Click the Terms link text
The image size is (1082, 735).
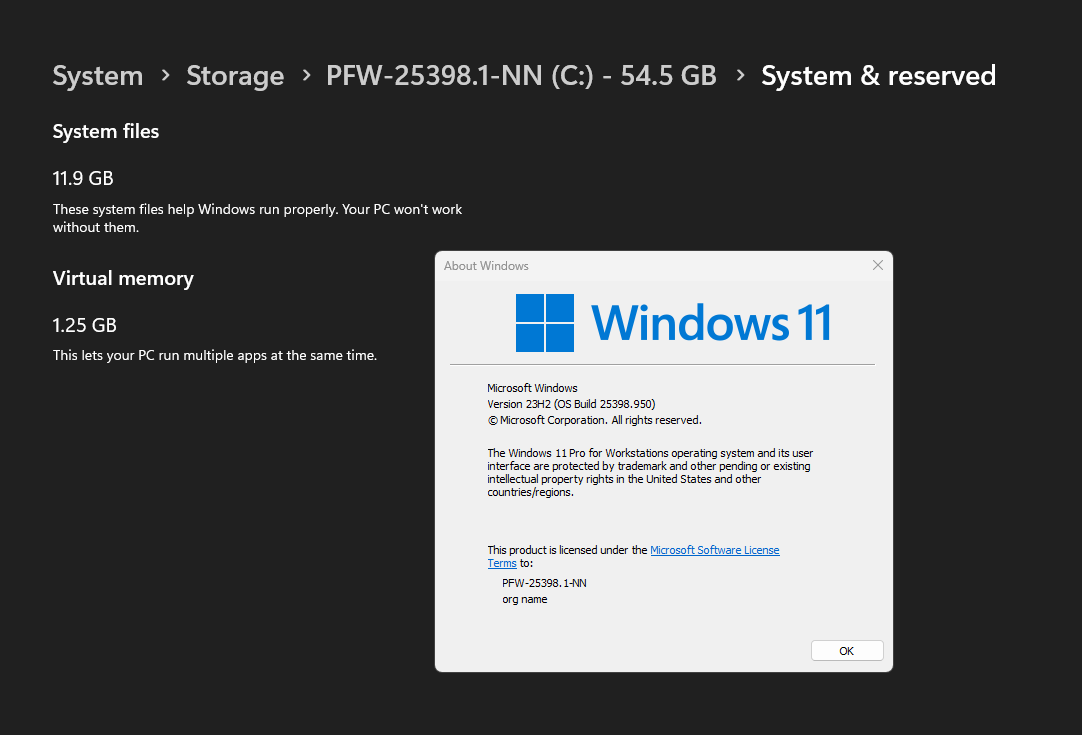tap(502, 563)
